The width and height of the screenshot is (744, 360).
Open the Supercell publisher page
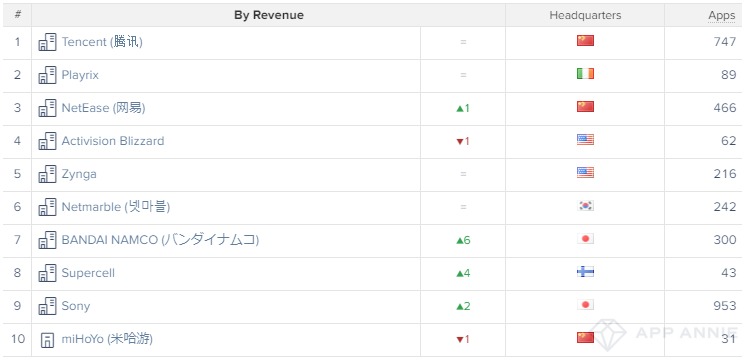(88, 273)
